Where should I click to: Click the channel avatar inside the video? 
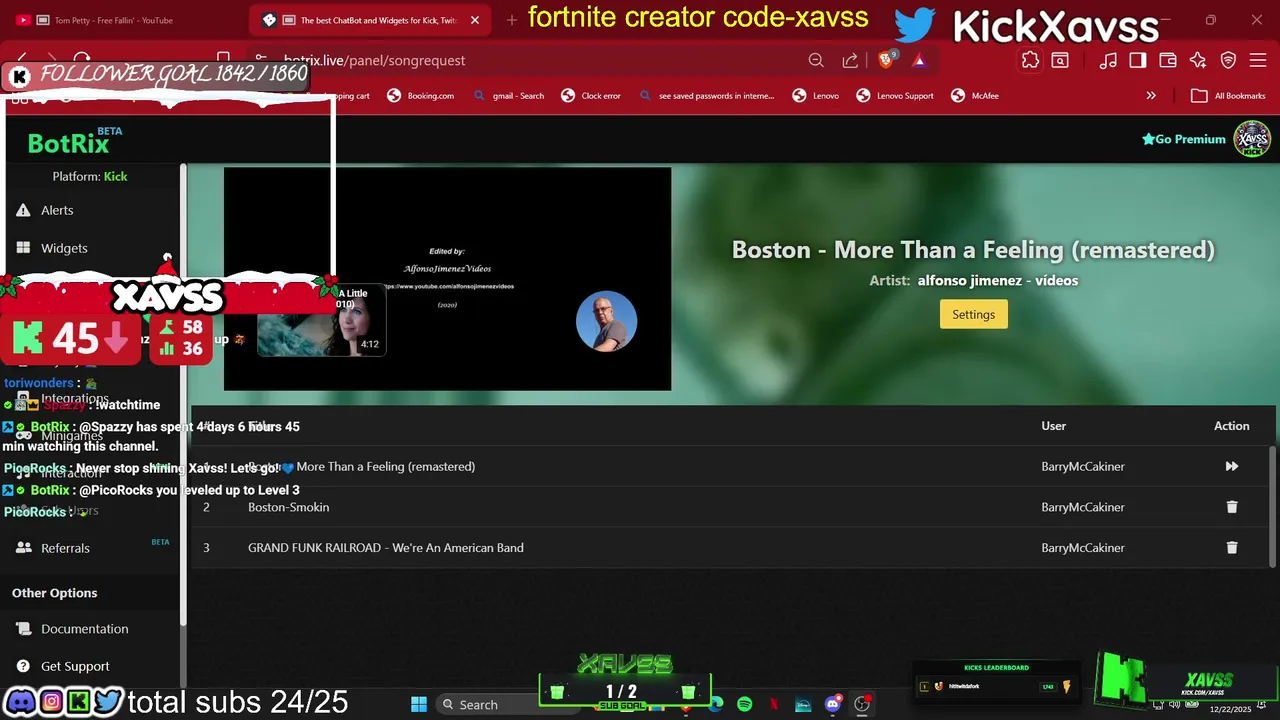[606, 321]
